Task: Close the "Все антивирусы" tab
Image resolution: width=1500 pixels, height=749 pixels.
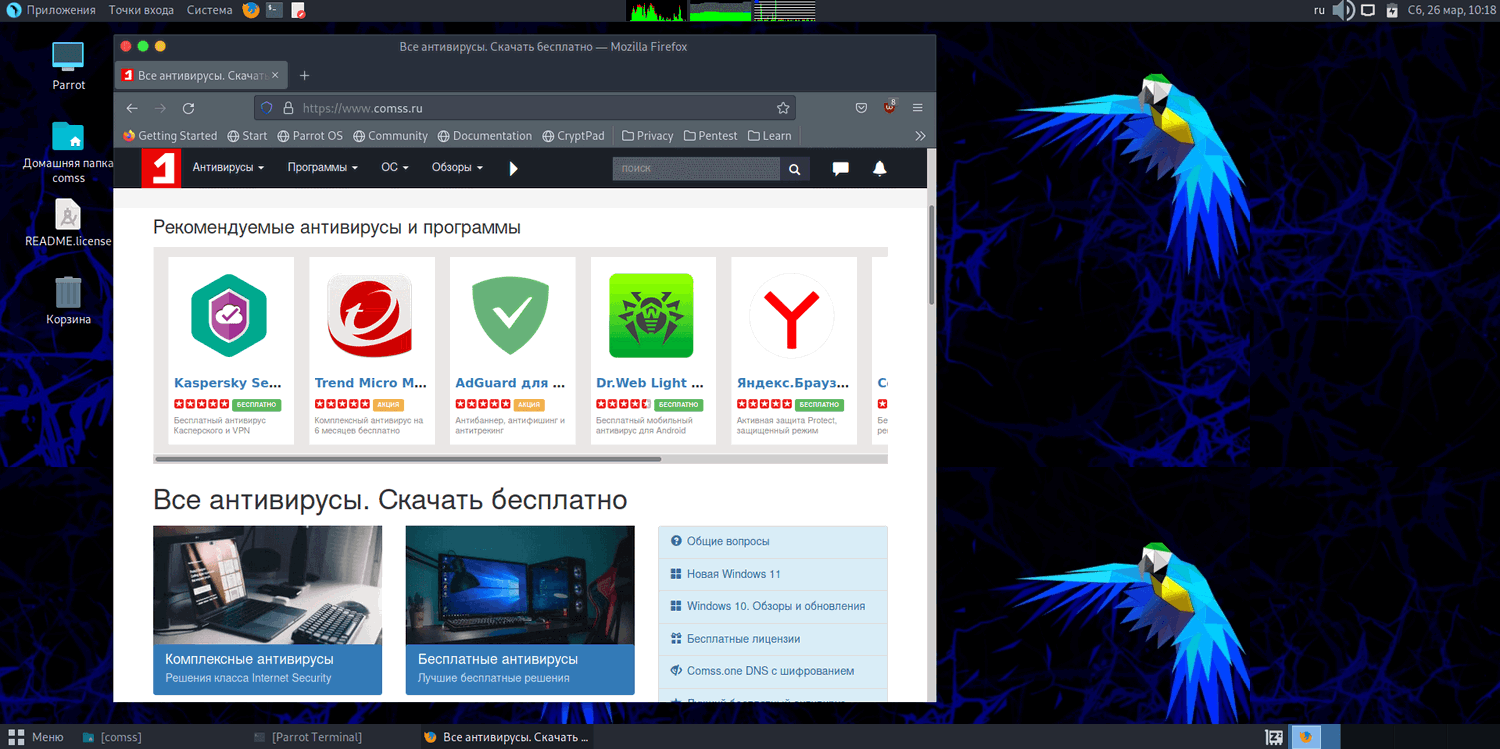Action: 275,75
